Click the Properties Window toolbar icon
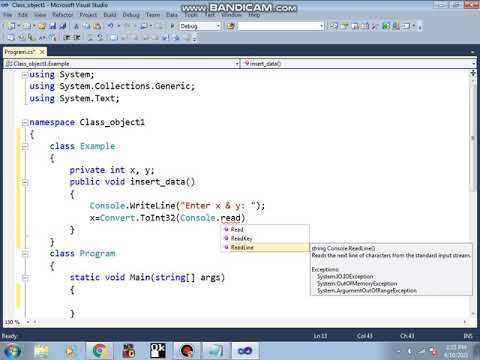This screenshot has height=360, width=480. pyautogui.click(x=345, y=26)
